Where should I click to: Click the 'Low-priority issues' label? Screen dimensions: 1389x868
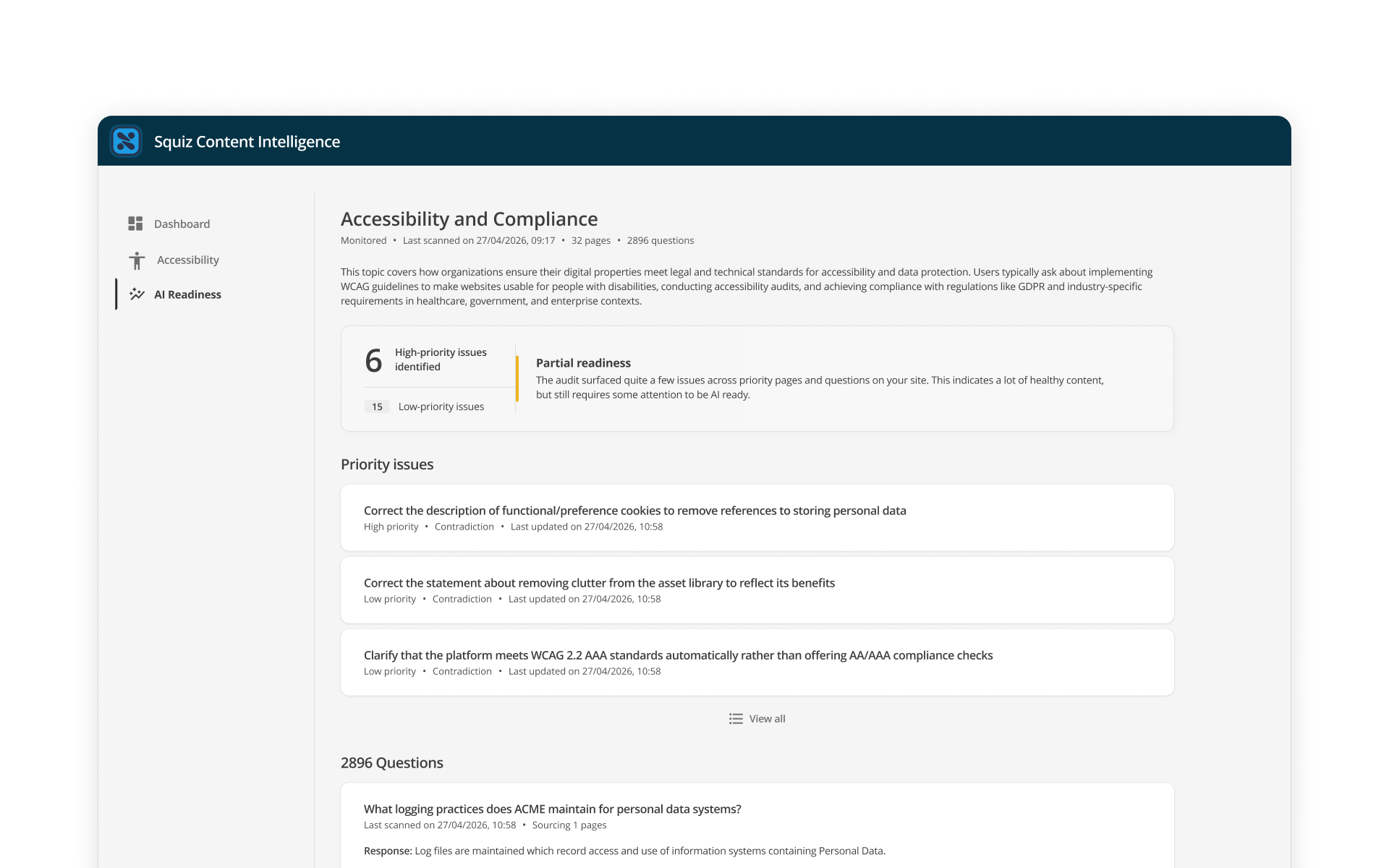(441, 407)
